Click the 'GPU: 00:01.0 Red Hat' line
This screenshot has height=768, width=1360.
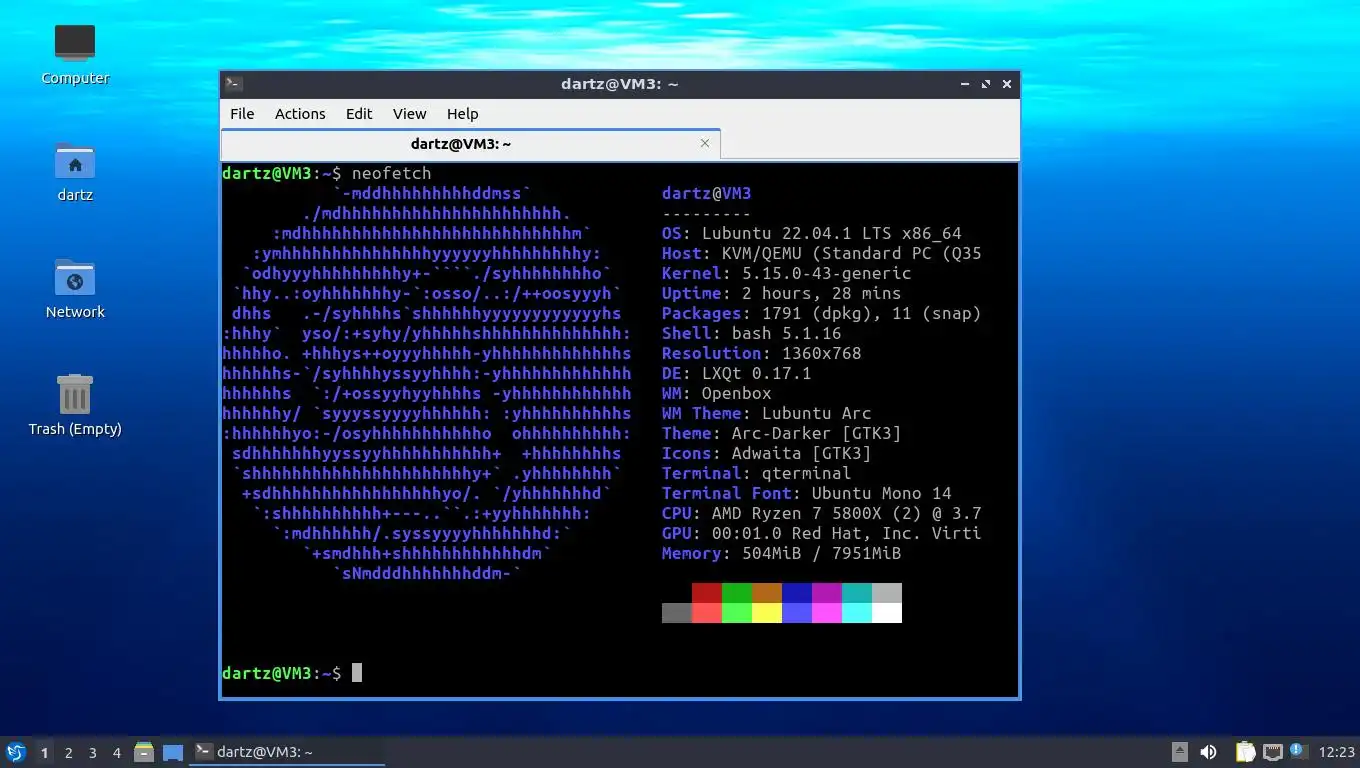[821, 533]
